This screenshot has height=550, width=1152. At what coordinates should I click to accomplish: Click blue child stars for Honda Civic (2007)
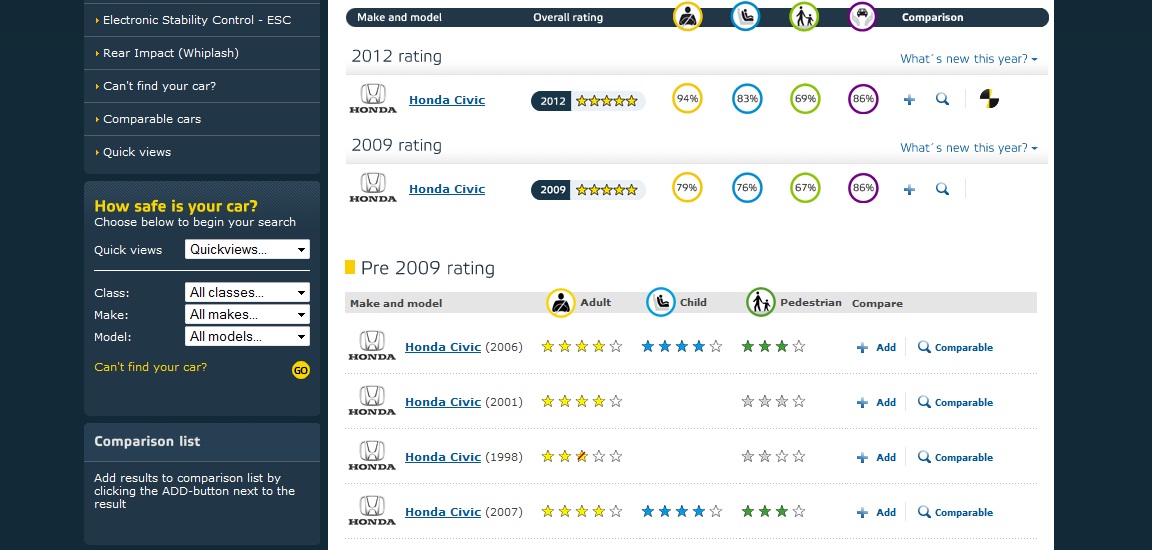[x=682, y=511]
